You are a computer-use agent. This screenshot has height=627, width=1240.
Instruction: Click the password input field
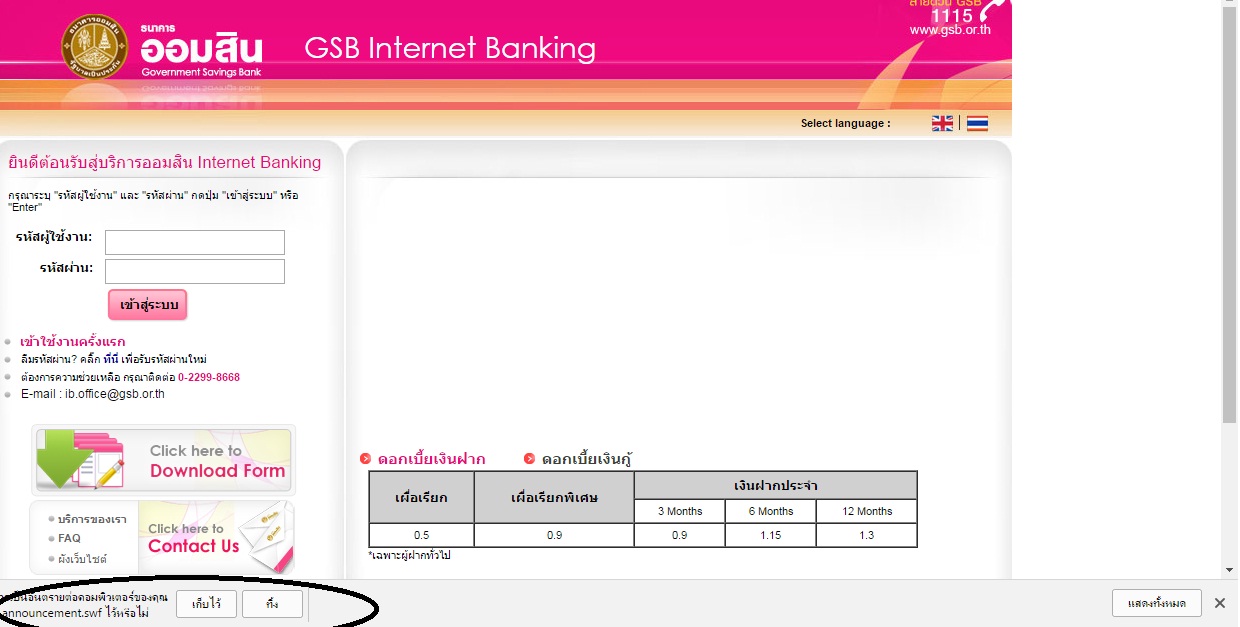tap(195, 271)
